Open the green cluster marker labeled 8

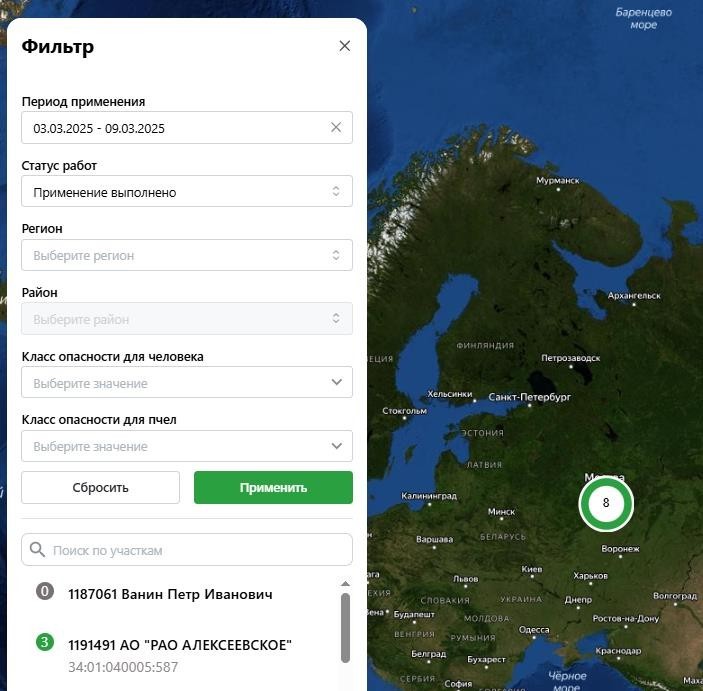click(x=605, y=503)
